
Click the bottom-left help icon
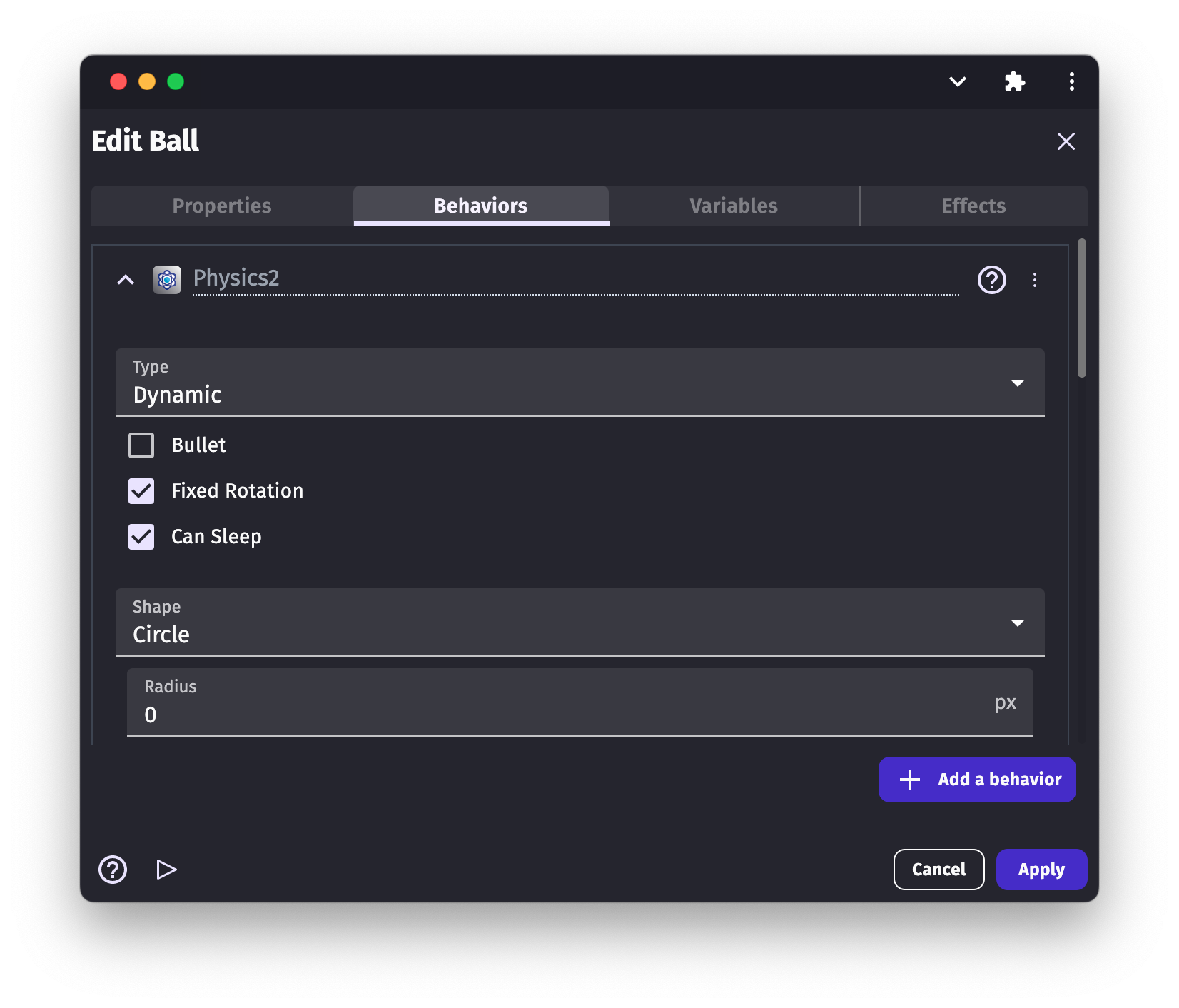[113, 870]
